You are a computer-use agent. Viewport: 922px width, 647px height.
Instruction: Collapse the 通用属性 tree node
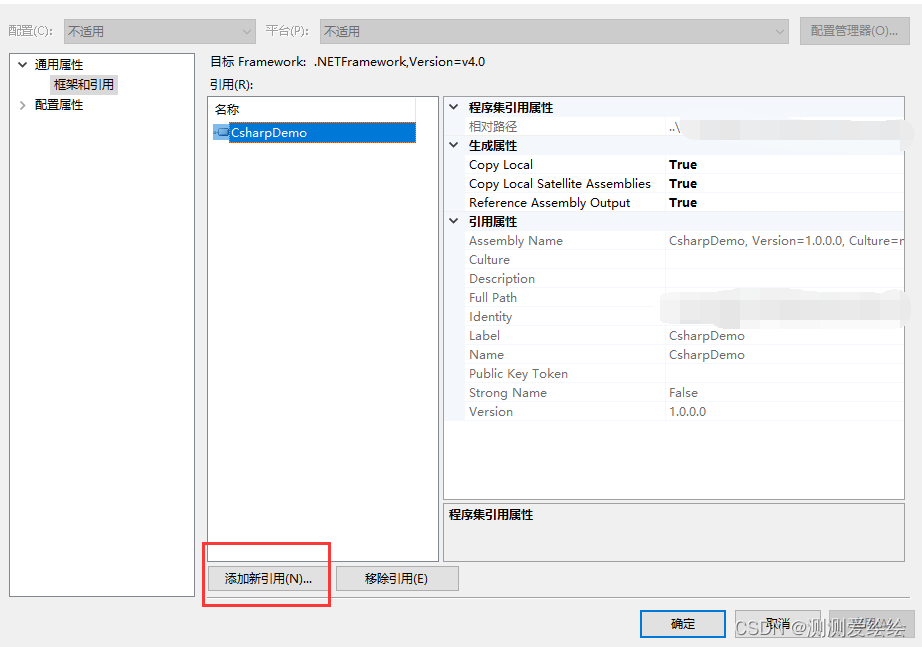coord(22,63)
